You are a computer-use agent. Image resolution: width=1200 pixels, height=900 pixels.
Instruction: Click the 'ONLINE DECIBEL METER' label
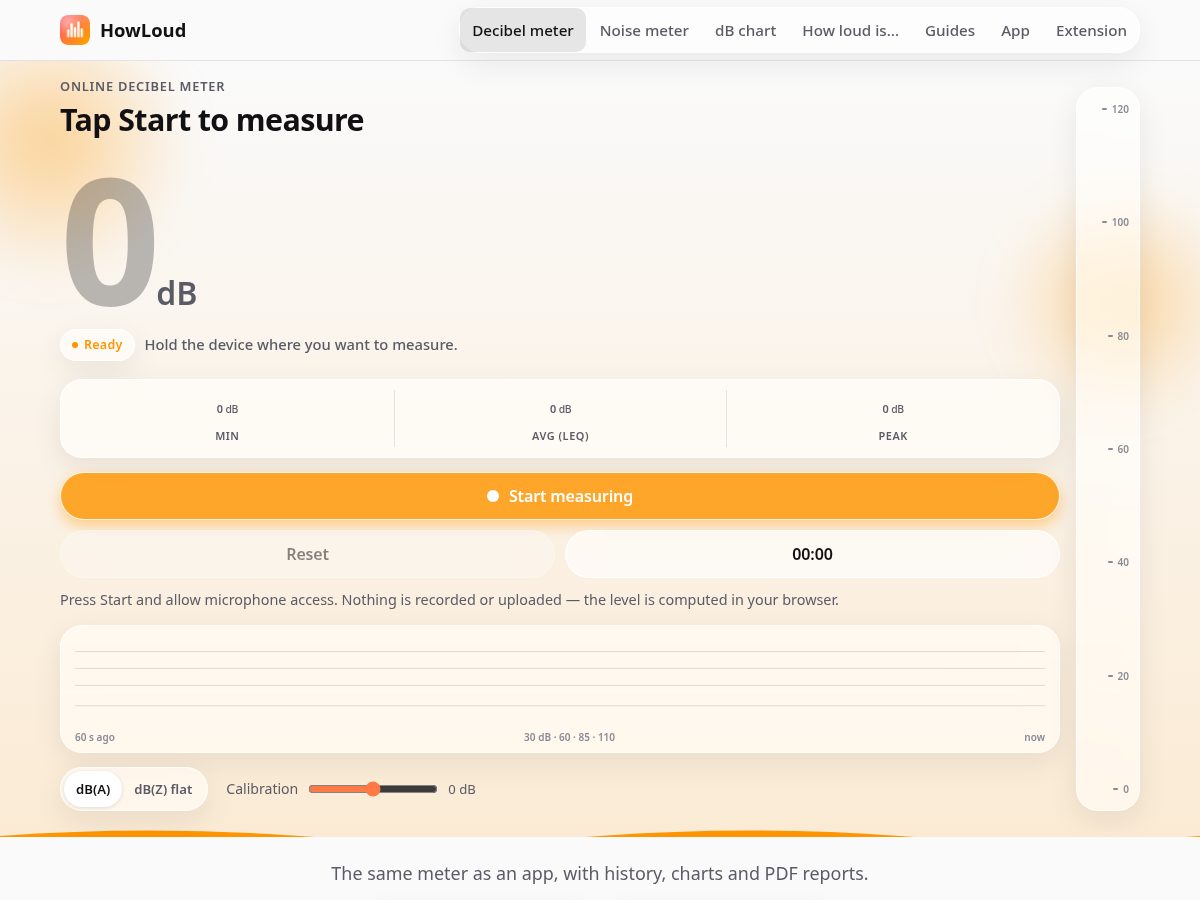pos(142,87)
